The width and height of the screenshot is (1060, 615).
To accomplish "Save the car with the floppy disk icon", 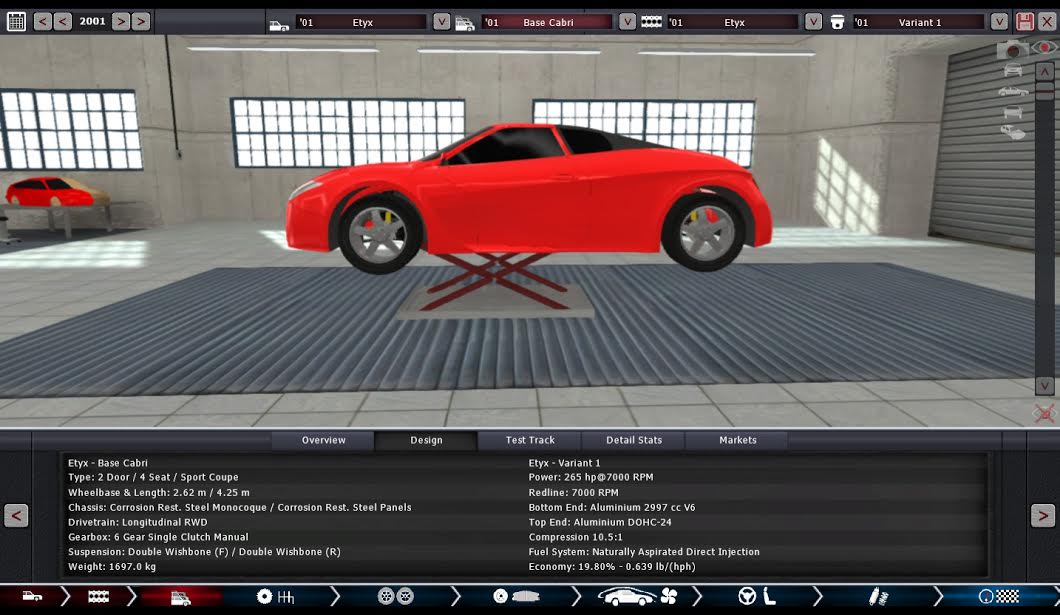I will pos(1025,22).
